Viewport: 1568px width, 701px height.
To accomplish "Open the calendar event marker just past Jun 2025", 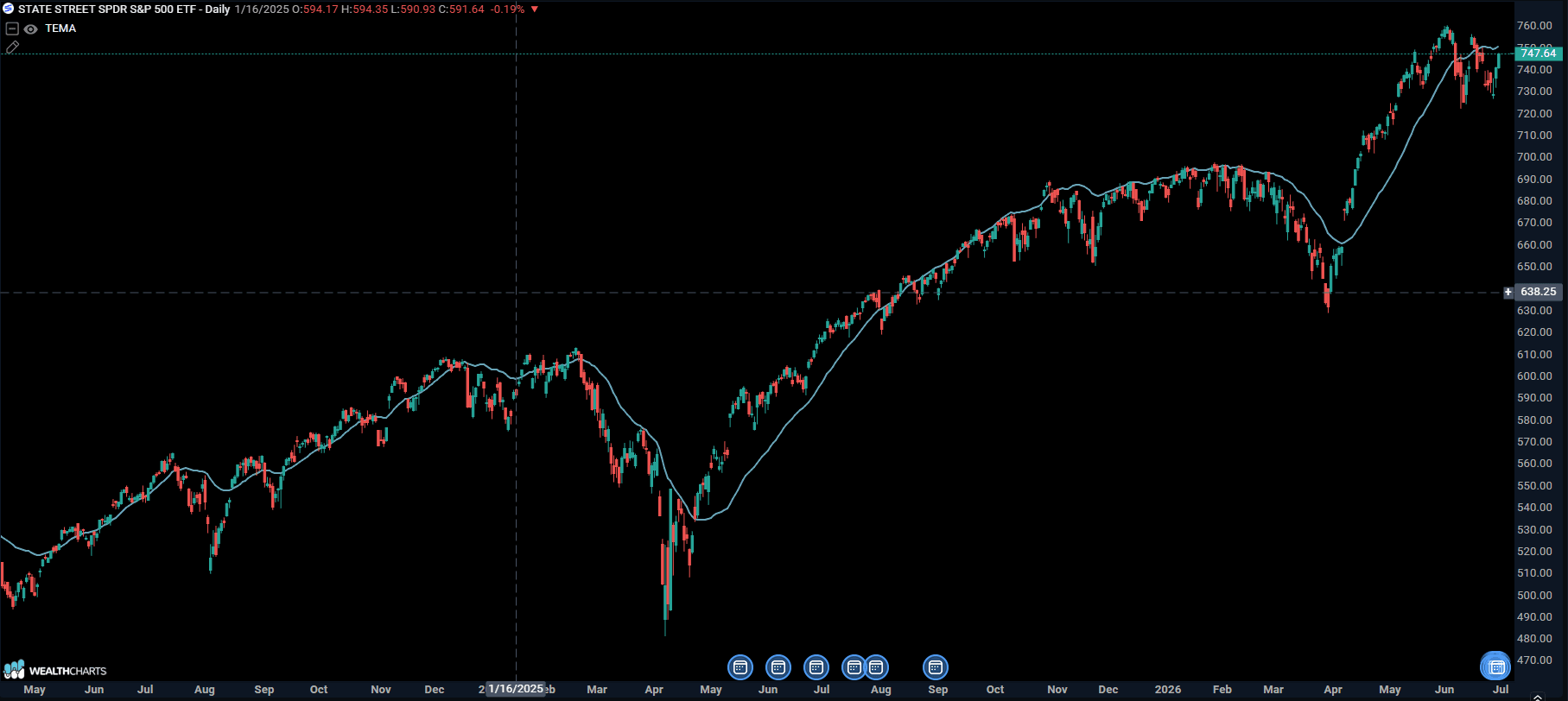I will point(778,667).
